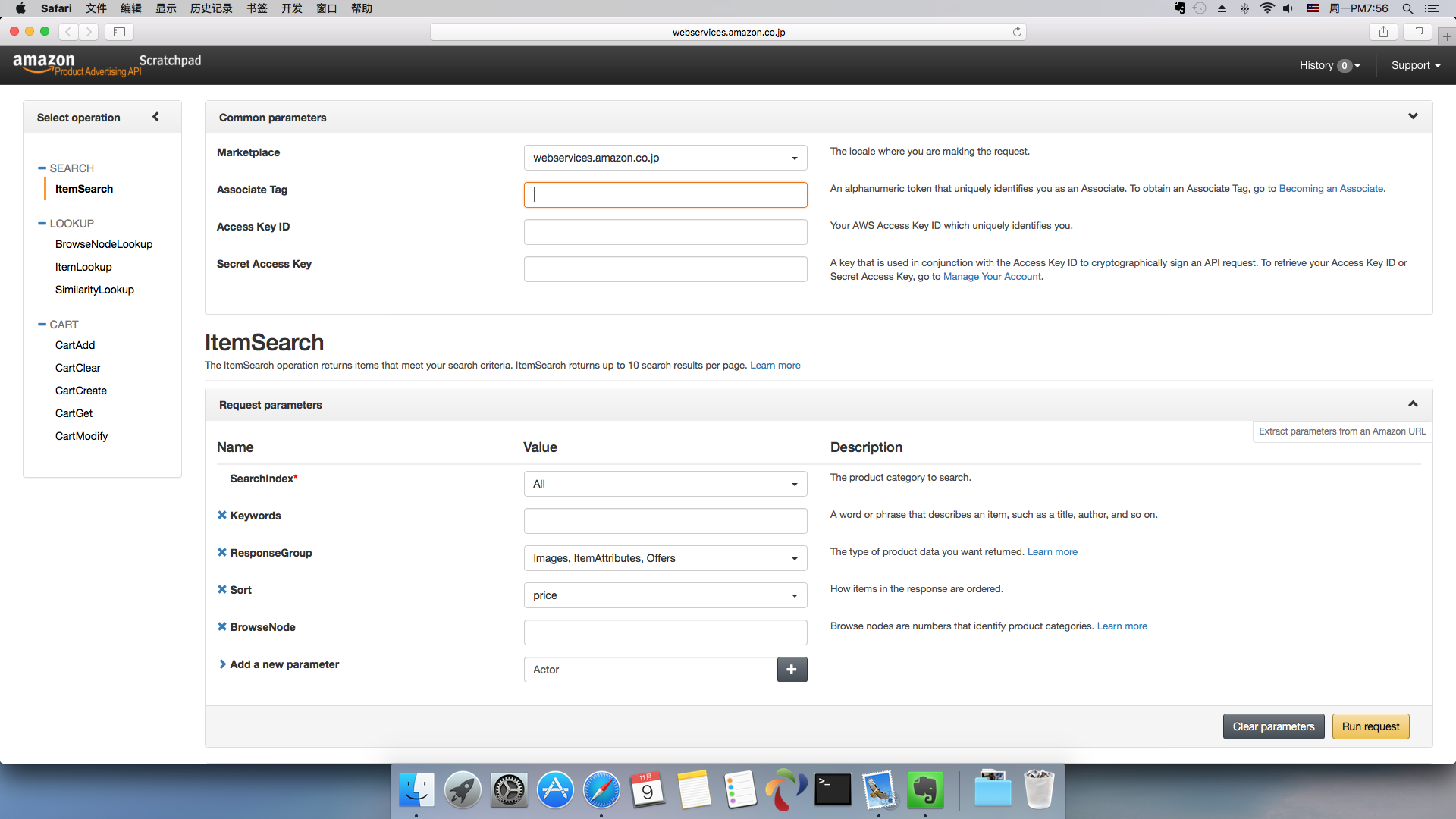Focus the Access Key ID field
The width and height of the screenshot is (1456, 819).
pos(665,232)
